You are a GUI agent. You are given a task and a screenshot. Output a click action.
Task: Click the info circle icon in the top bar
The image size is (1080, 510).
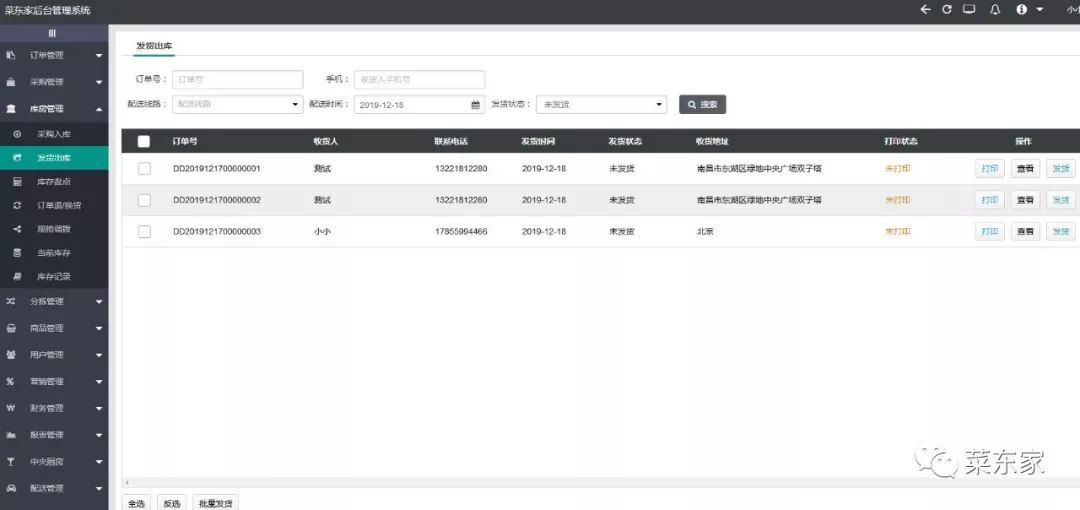coord(1021,10)
